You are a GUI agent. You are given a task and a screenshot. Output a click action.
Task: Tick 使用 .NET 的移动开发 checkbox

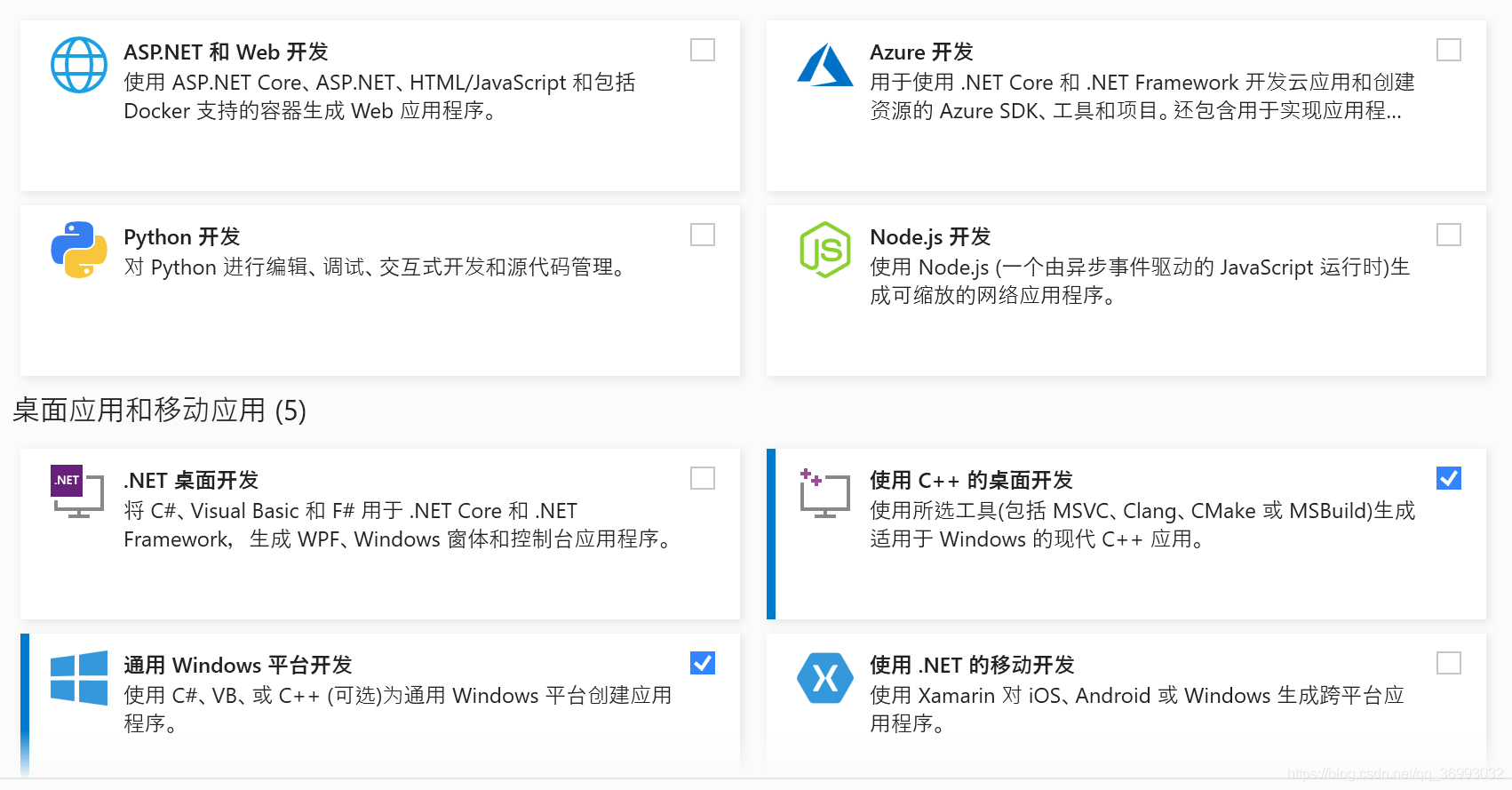click(x=1449, y=663)
